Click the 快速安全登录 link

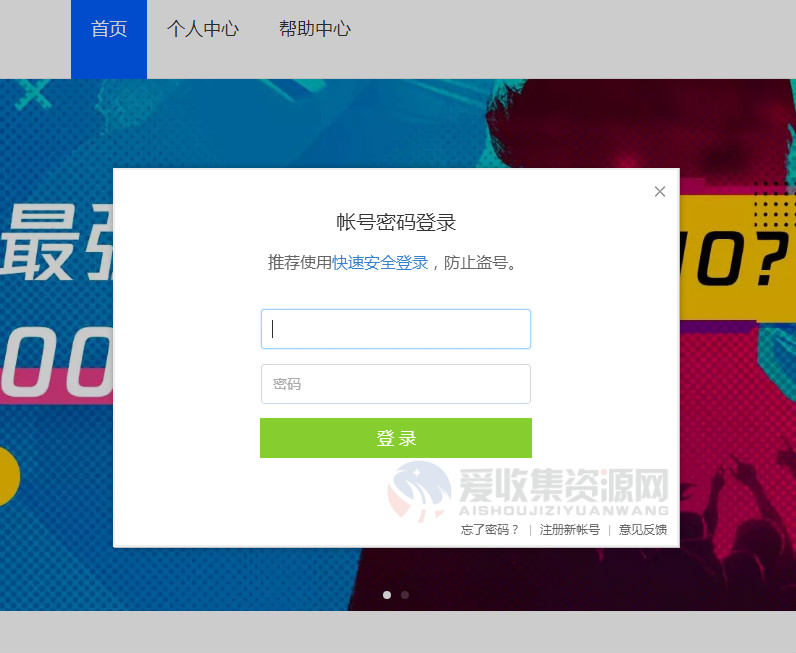click(x=380, y=263)
